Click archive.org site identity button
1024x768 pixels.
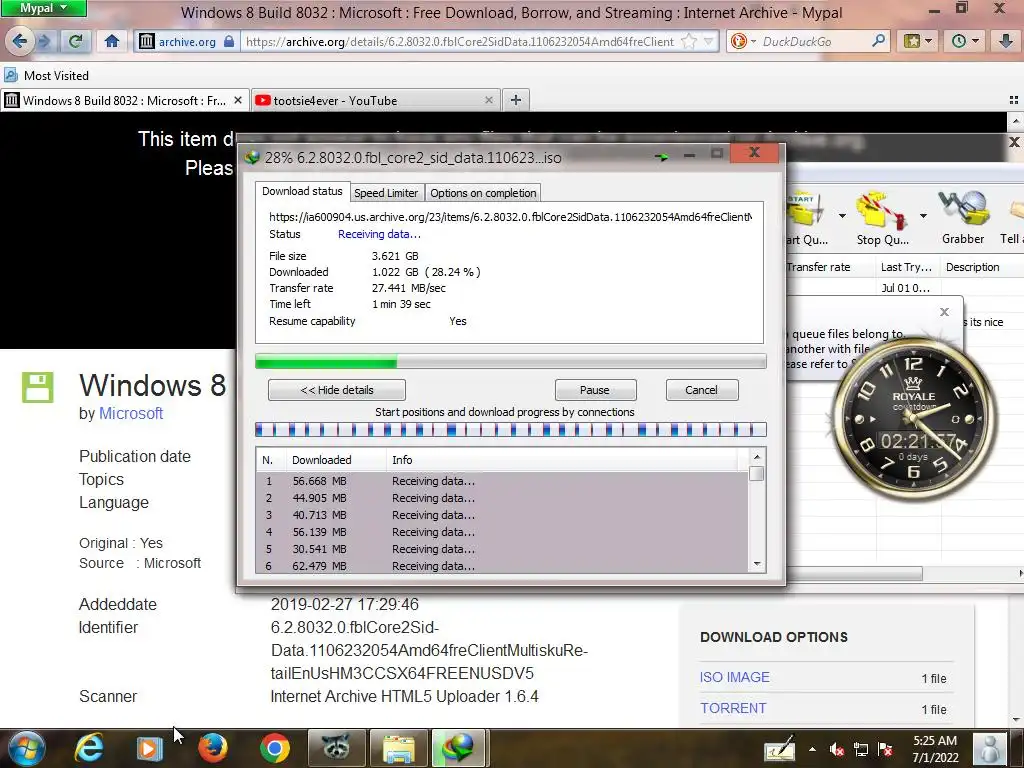pos(186,42)
